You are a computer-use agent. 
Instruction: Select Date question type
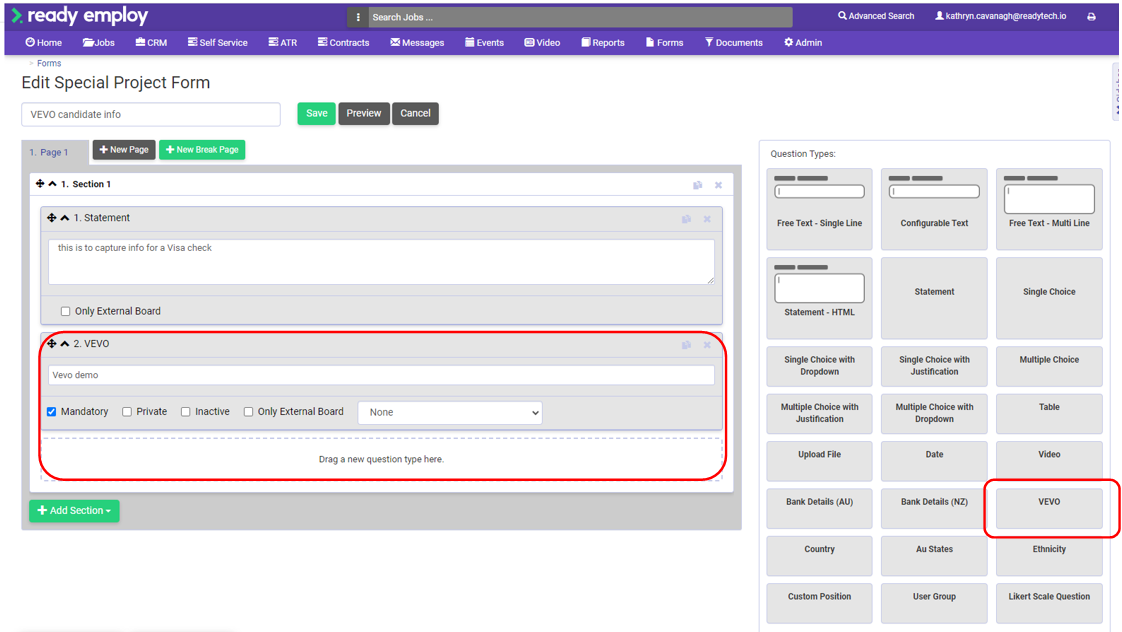934,461
